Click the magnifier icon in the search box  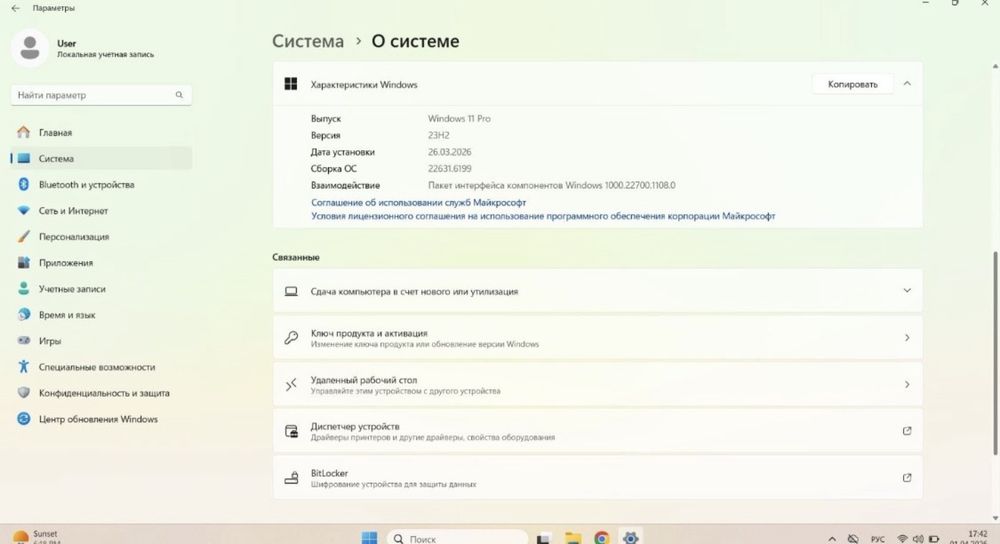(x=179, y=95)
